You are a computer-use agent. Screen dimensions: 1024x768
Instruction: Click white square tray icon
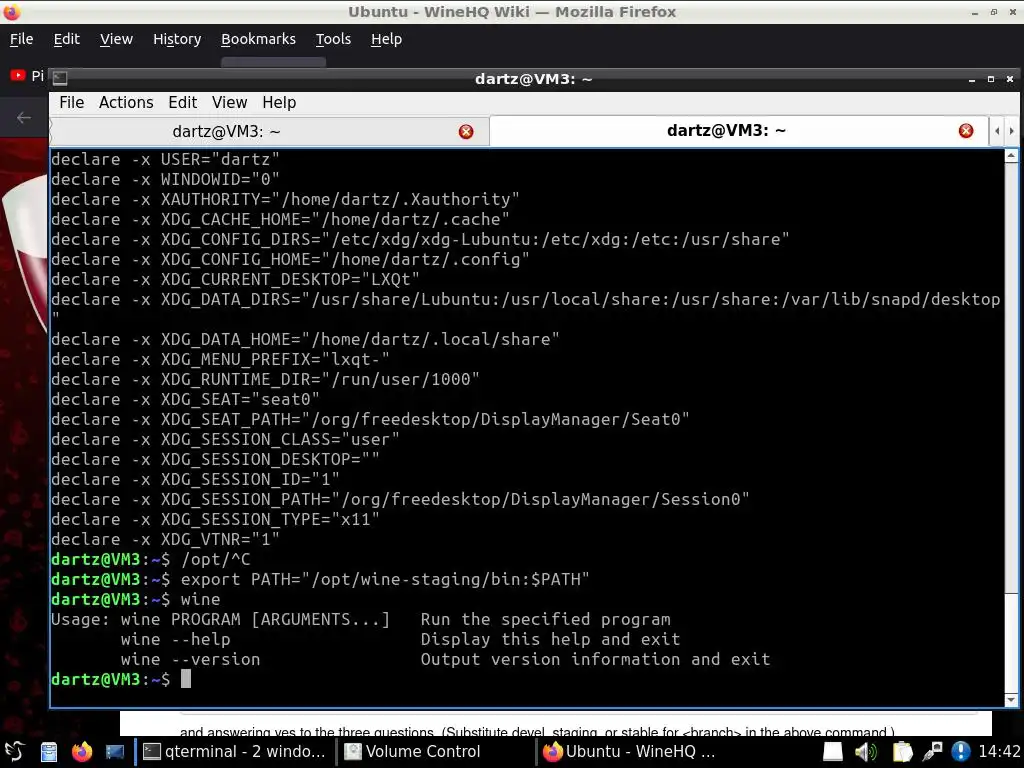point(833,752)
